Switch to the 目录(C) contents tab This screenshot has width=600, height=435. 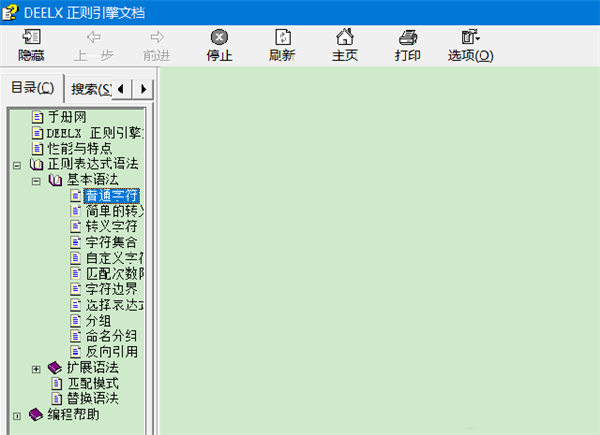pyautogui.click(x=33, y=88)
